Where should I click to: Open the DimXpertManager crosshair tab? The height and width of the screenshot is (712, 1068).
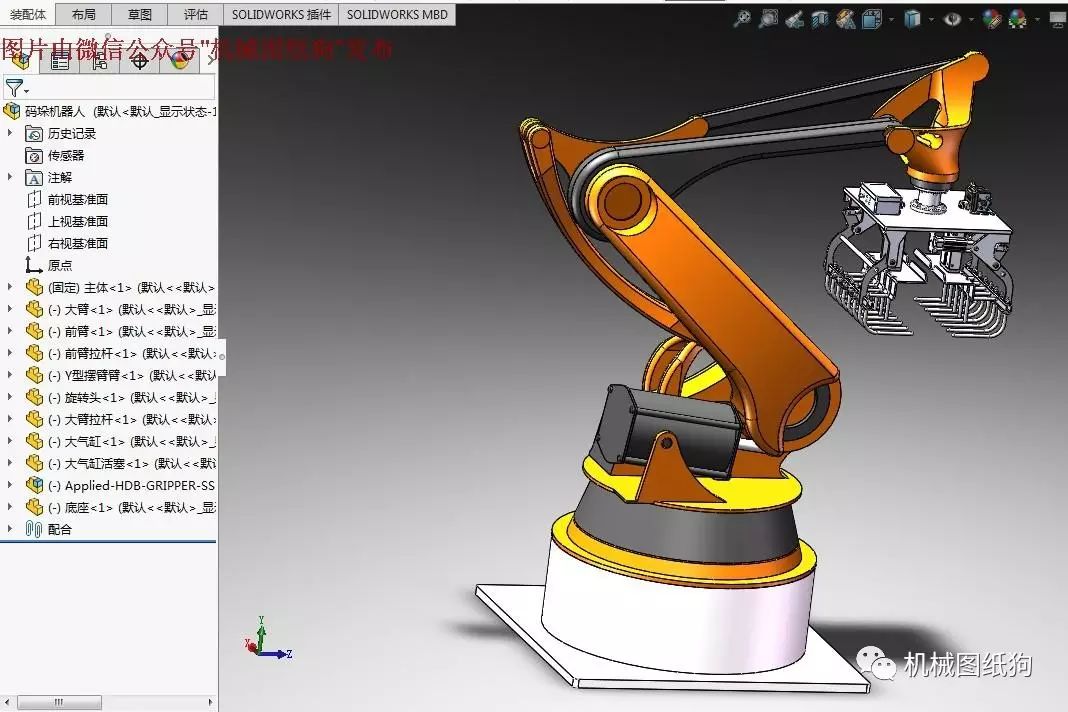140,61
